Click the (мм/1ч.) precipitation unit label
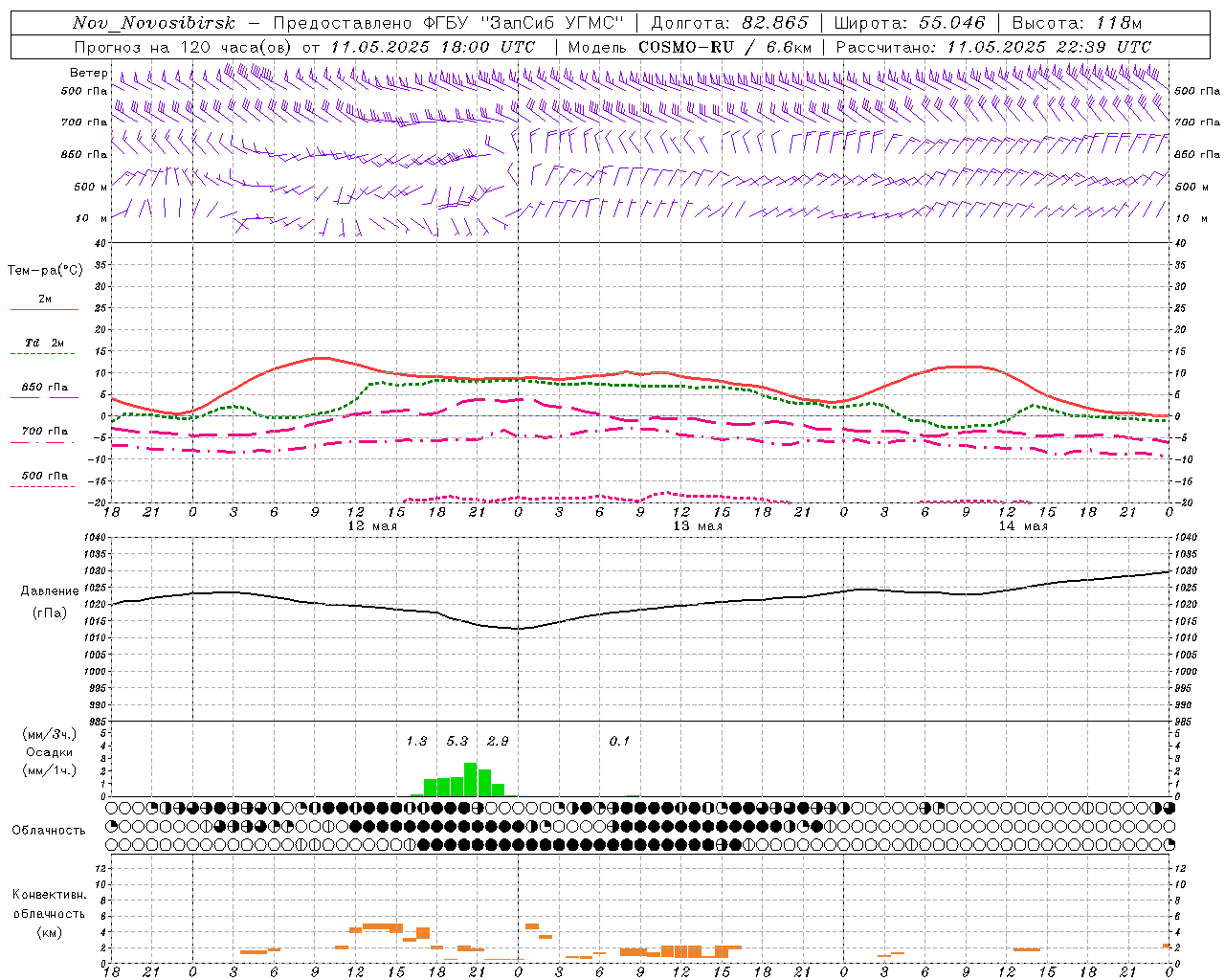Image resolution: width=1225 pixels, height=980 pixels. coord(50,770)
